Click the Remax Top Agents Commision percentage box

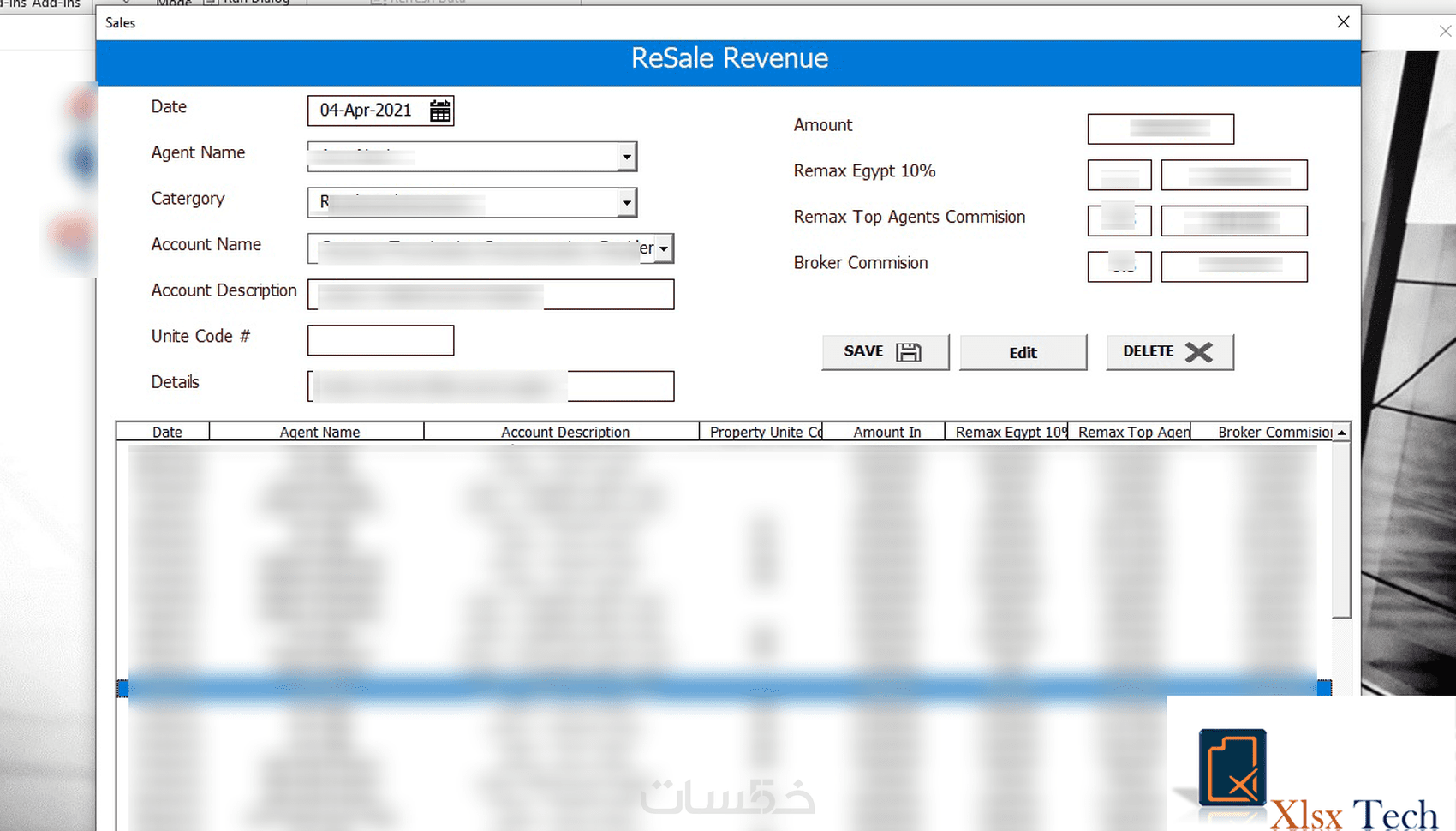coord(1119,221)
